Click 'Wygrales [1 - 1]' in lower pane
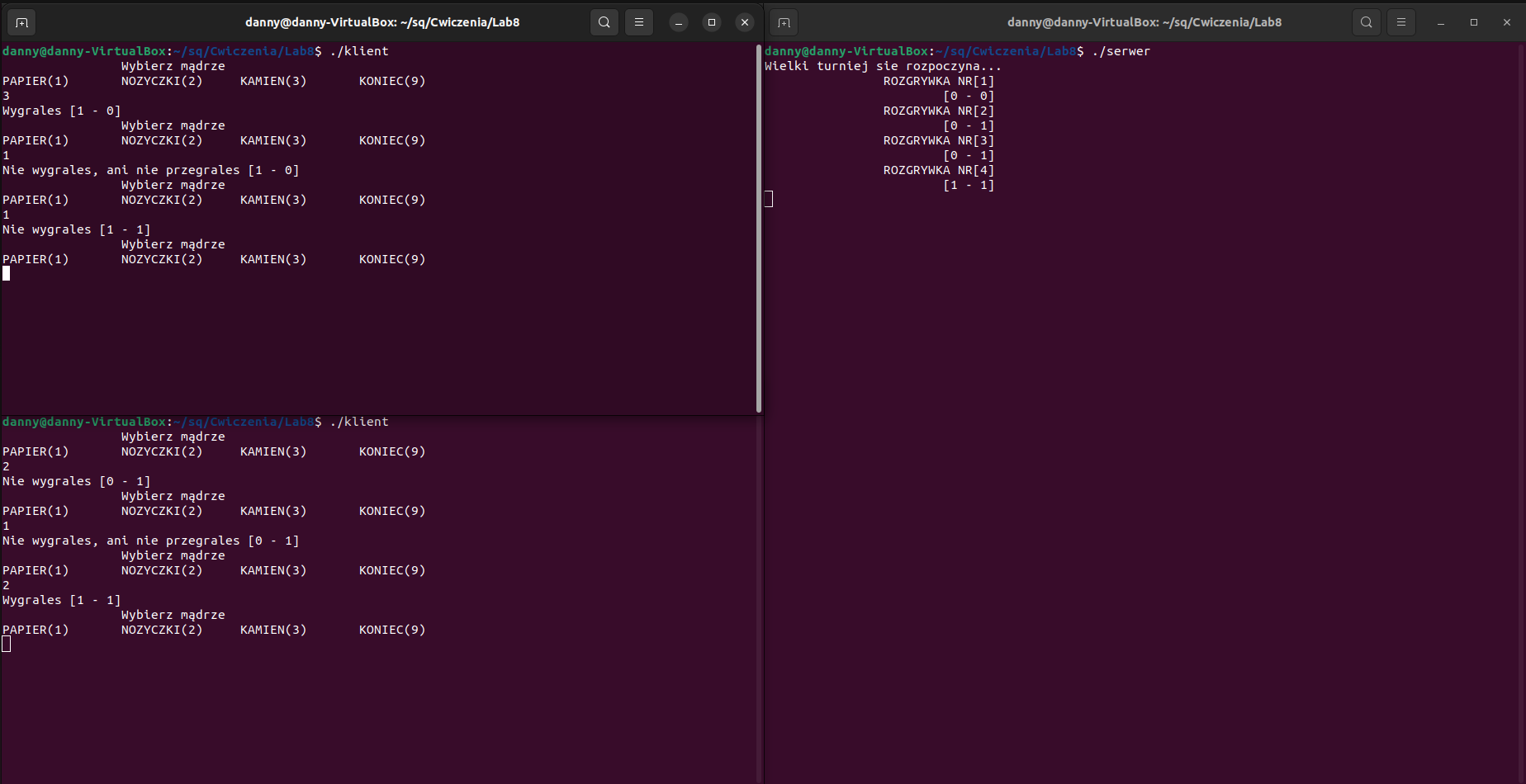 tap(62, 600)
